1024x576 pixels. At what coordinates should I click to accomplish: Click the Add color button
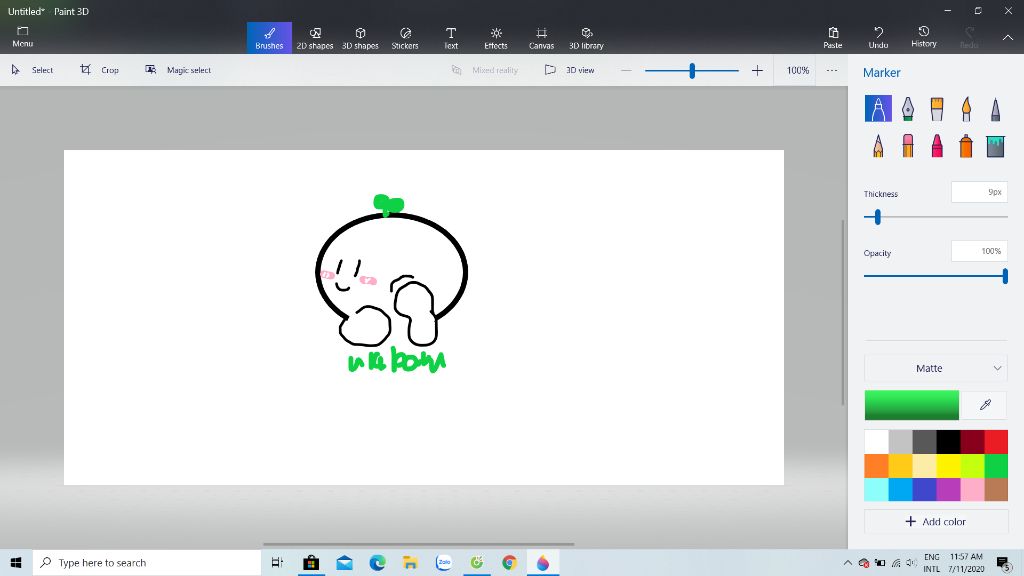click(936, 522)
